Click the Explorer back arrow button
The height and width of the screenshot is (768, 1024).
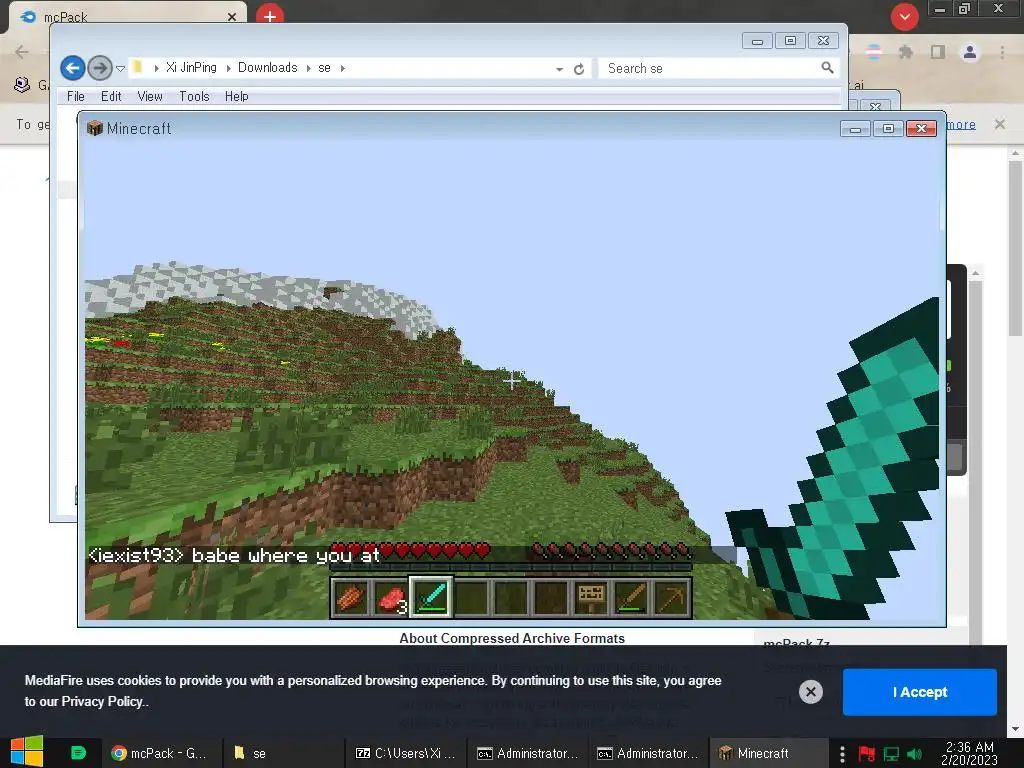72,68
